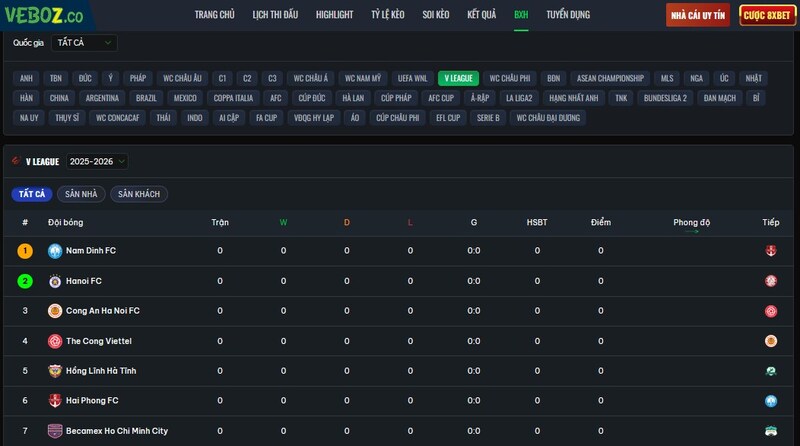Click the V League logo icon
The height and width of the screenshot is (446, 800).
click(16, 161)
